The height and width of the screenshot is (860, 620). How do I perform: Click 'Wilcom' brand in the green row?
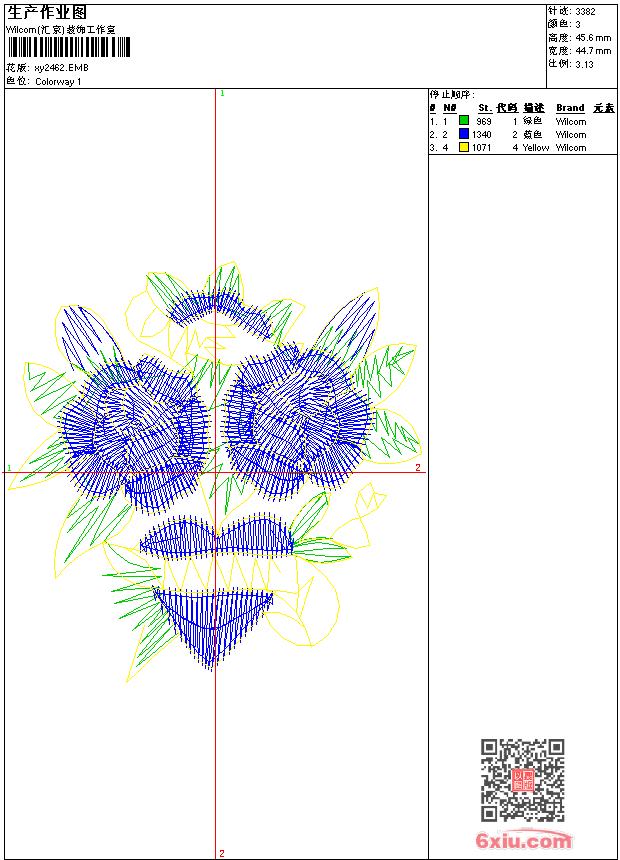point(571,121)
